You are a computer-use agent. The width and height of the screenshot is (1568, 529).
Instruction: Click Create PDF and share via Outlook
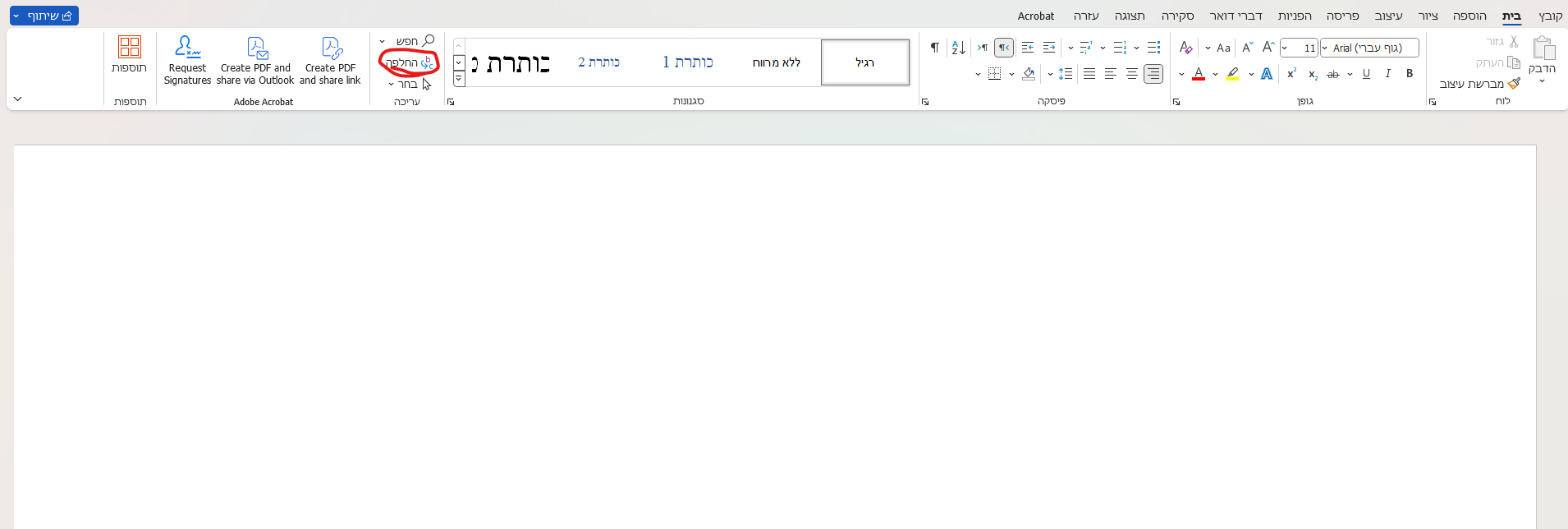255,60
